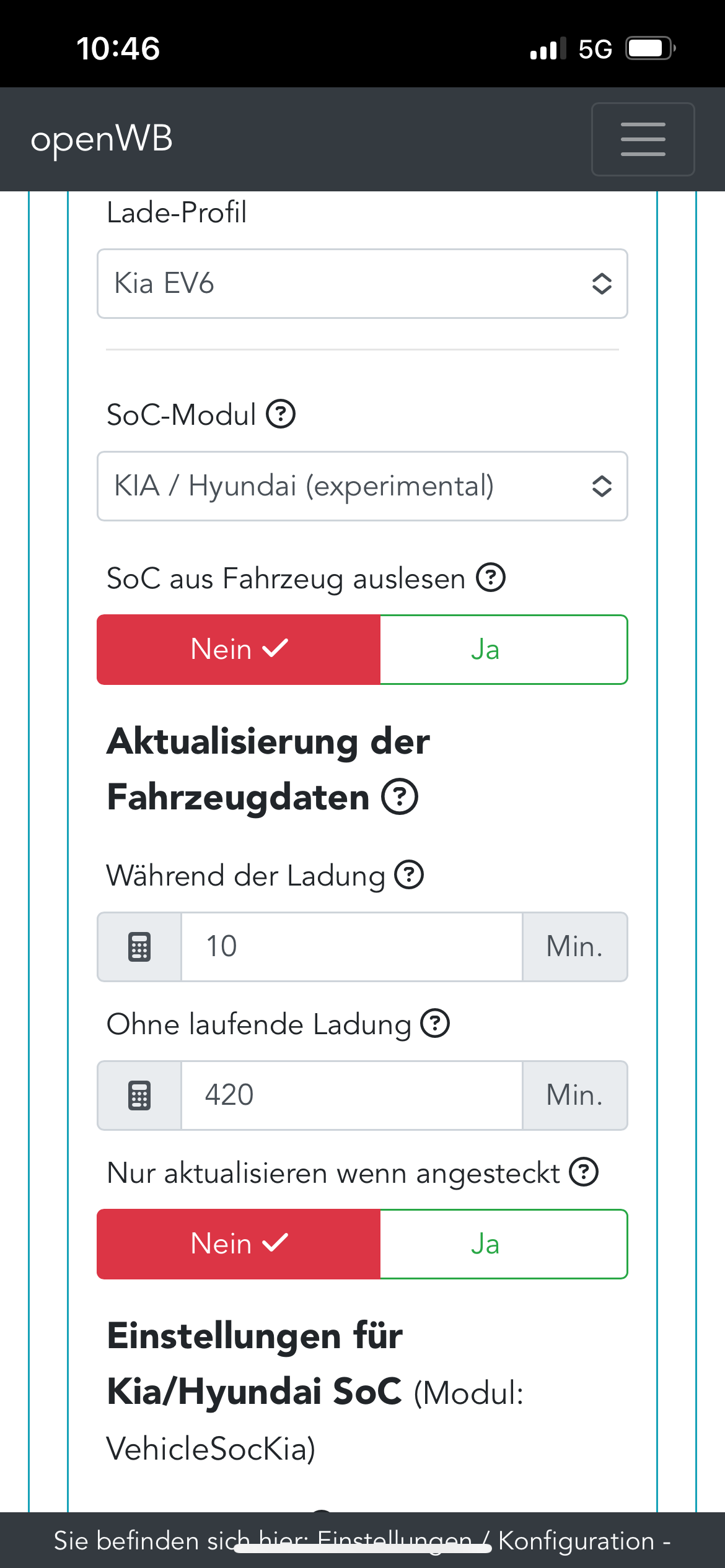
Task: Click calculator icon beside value 10
Action: 139,947
